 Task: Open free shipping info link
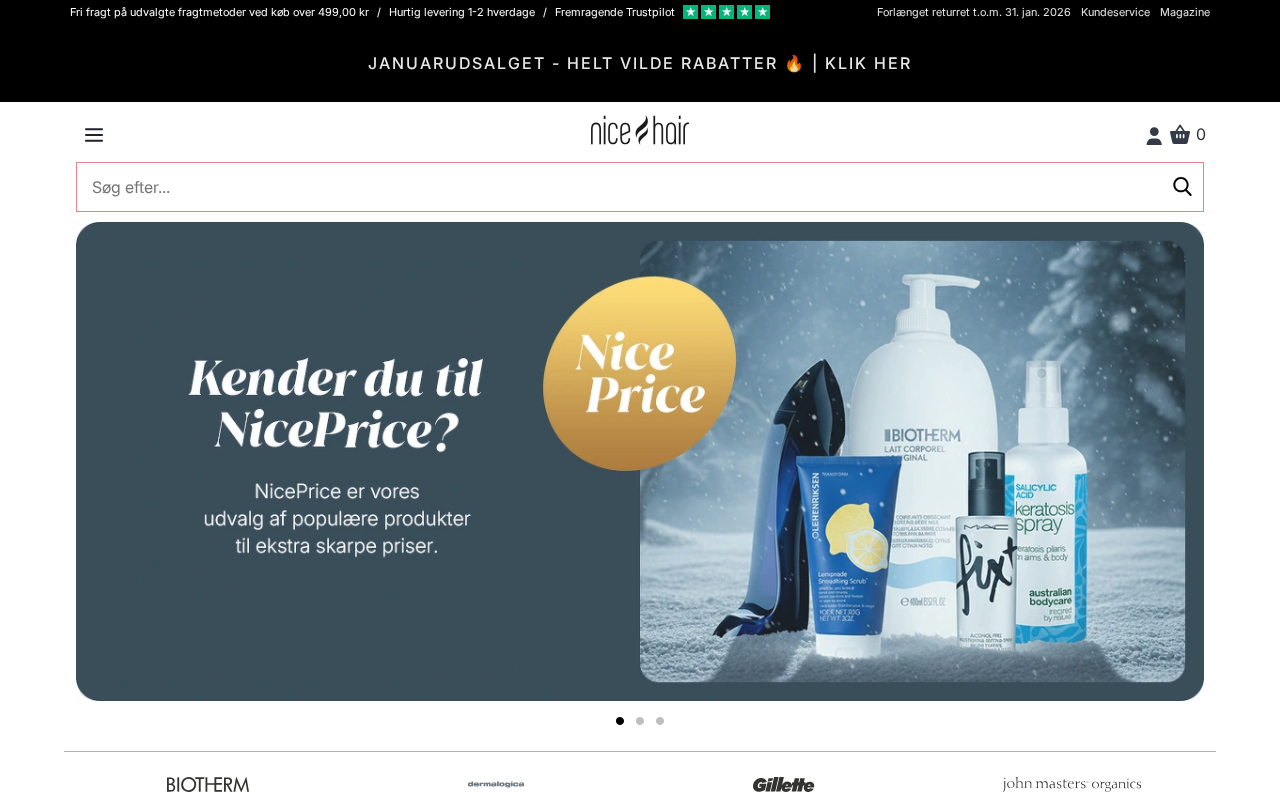tap(220, 12)
